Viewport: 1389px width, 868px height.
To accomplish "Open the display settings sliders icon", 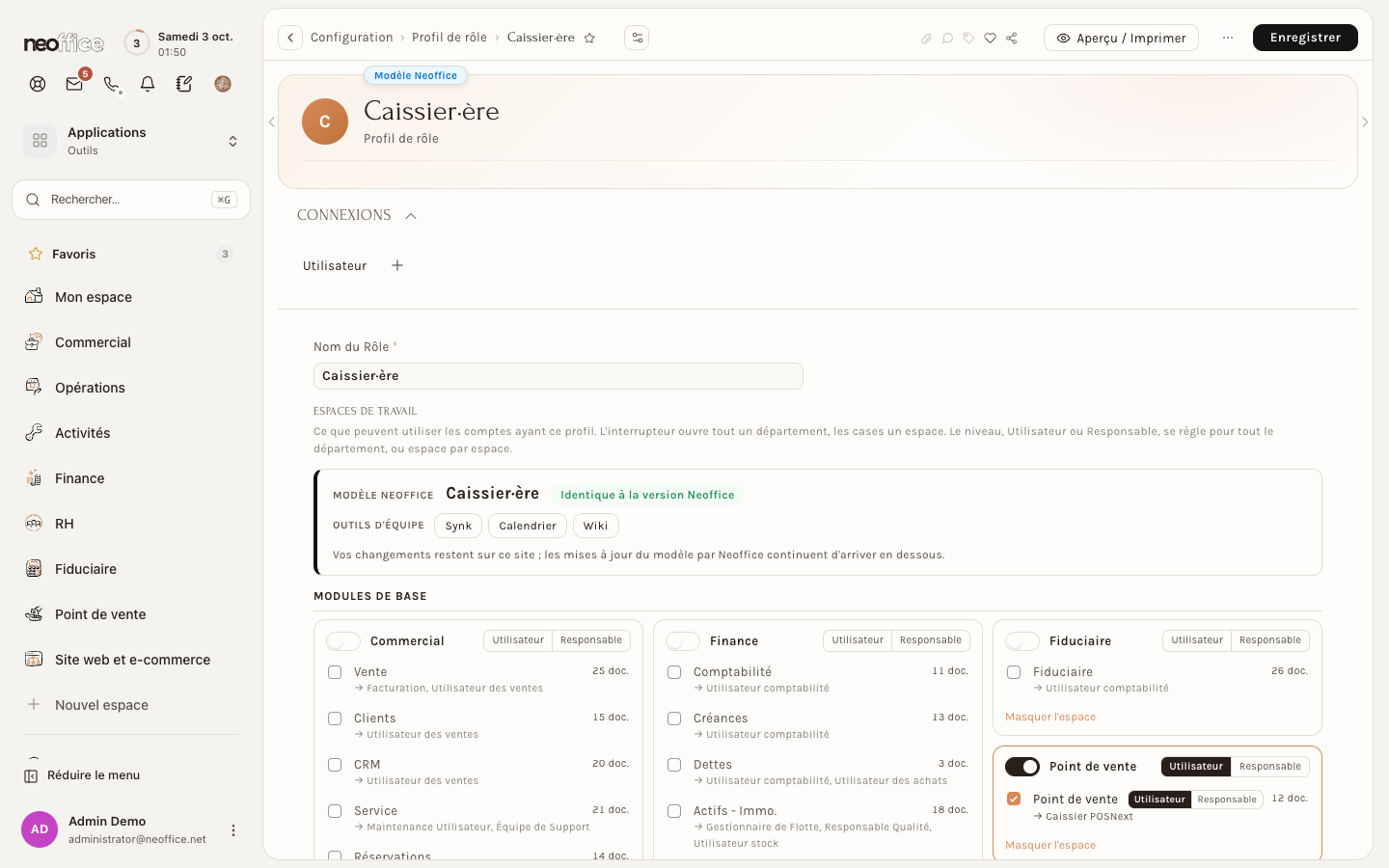I will pyautogui.click(x=637, y=38).
